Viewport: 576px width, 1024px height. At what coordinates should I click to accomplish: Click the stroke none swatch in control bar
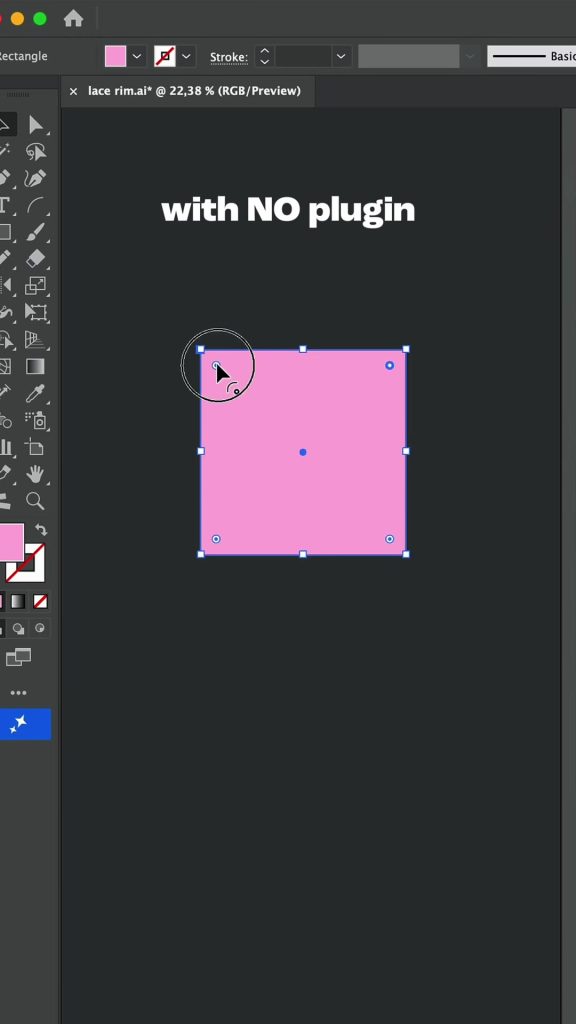click(x=165, y=56)
